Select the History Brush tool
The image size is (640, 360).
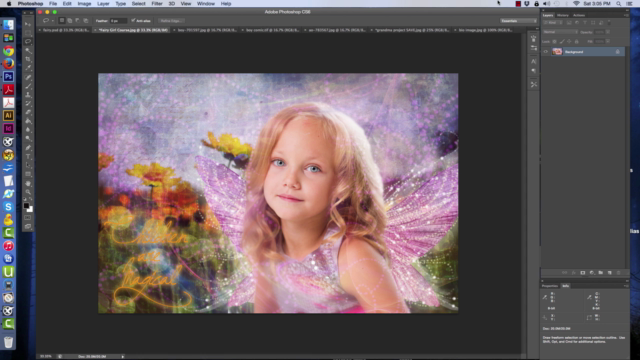pyautogui.click(x=28, y=103)
